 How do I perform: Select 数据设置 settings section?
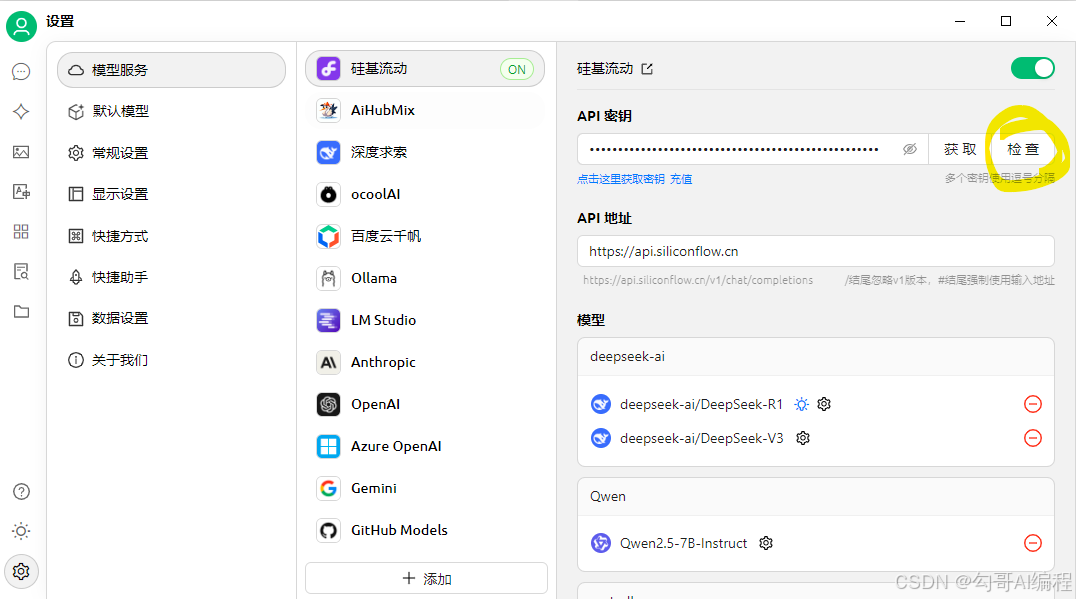(172, 318)
